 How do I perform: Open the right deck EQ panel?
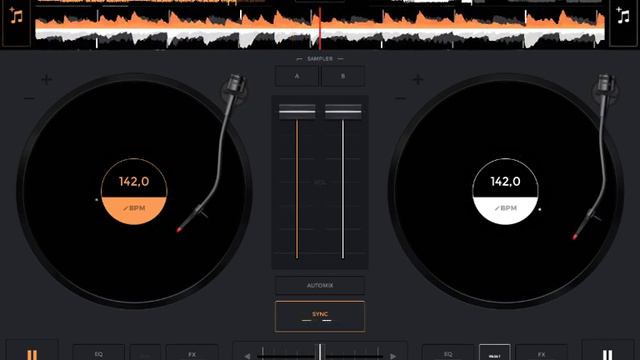tap(448, 354)
